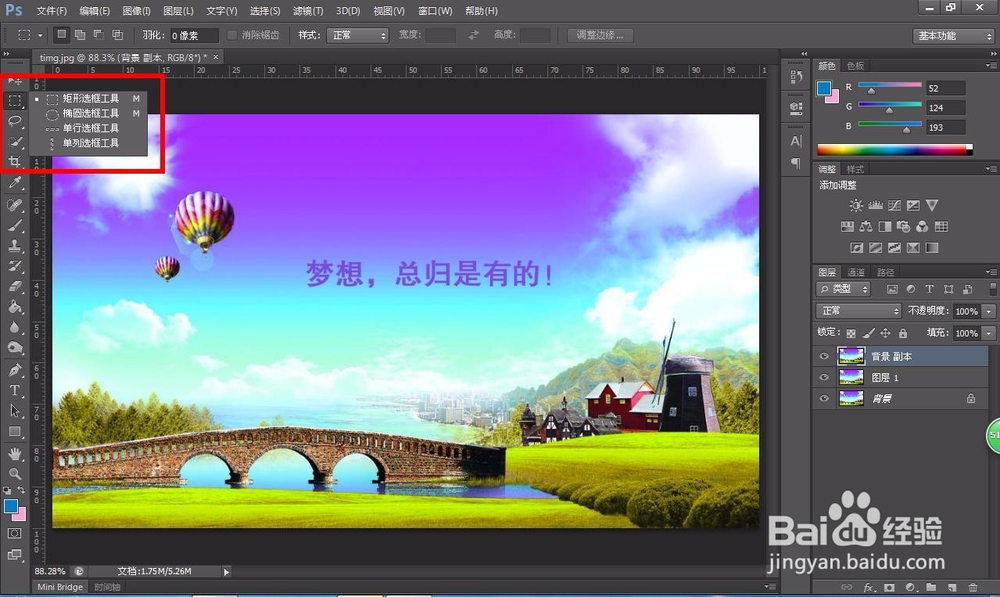Open the 图像(I) menu
This screenshot has width=1000, height=597.
click(x=136, y=11)
